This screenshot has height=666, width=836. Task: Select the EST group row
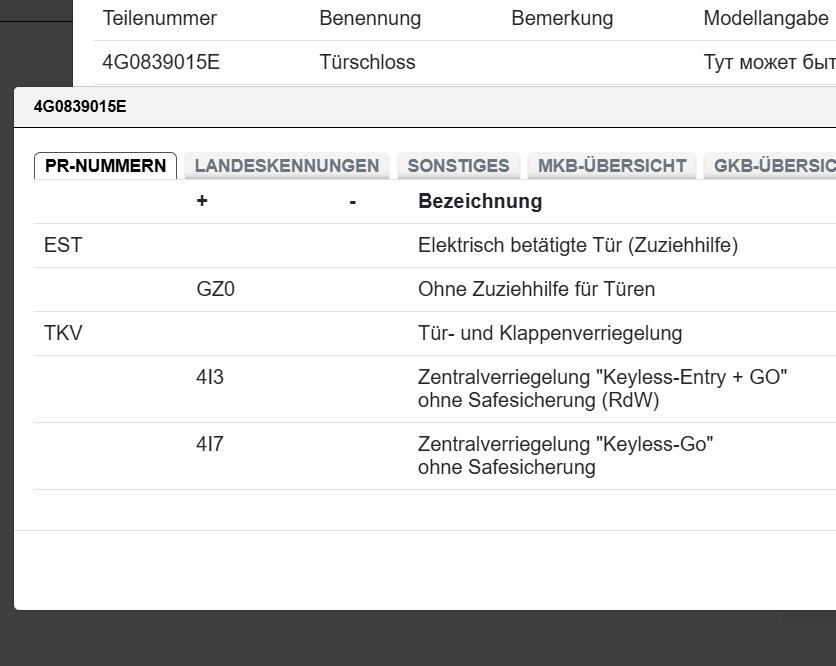point(63,245)
